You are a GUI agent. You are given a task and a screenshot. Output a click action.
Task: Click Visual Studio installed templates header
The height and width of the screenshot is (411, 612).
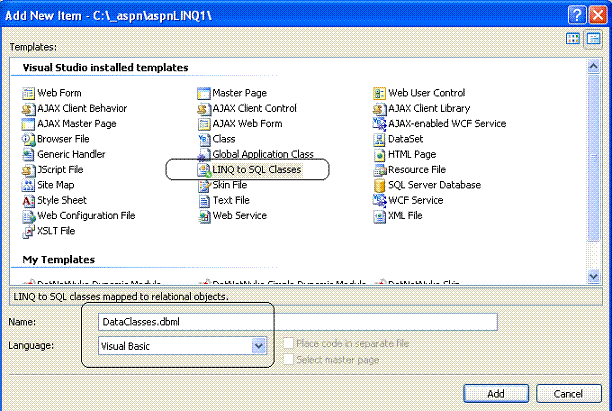(105, 68)
